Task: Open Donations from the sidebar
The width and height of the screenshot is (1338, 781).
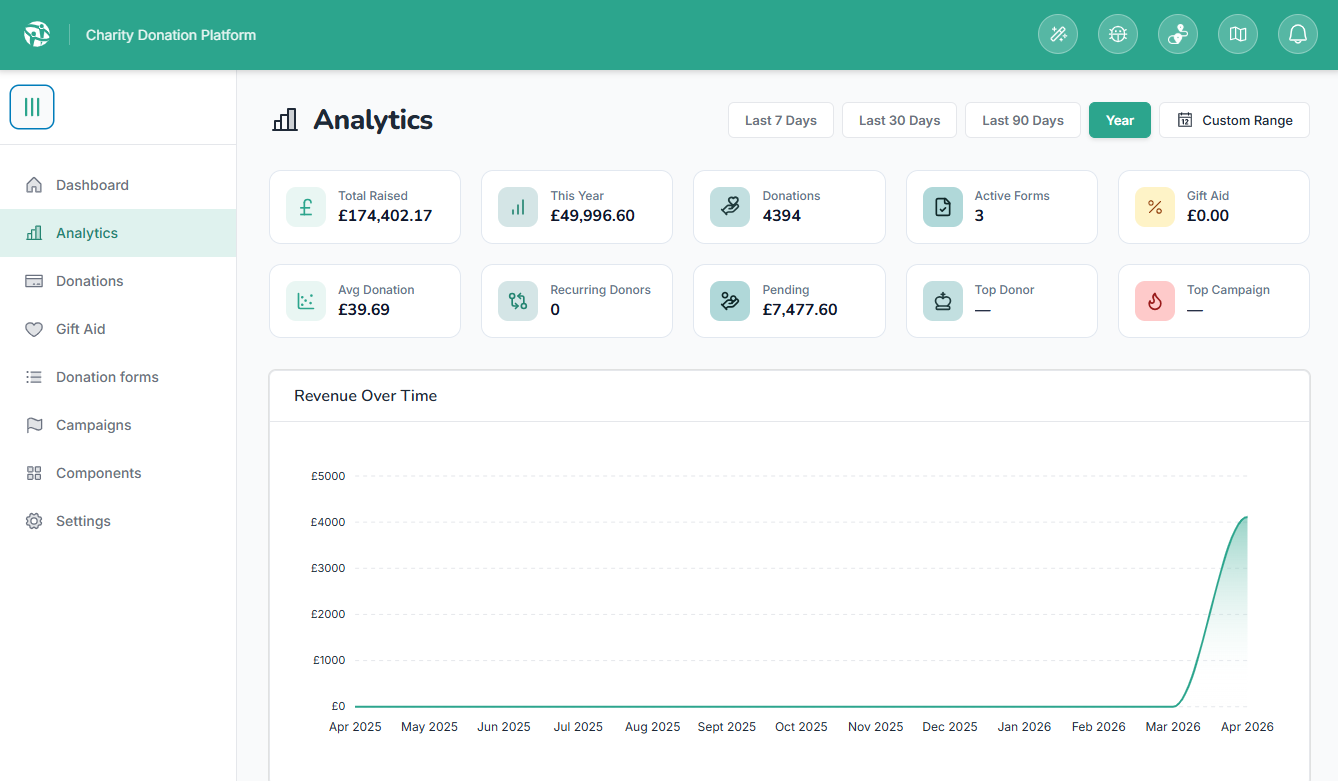Action: tap(90, 281)
